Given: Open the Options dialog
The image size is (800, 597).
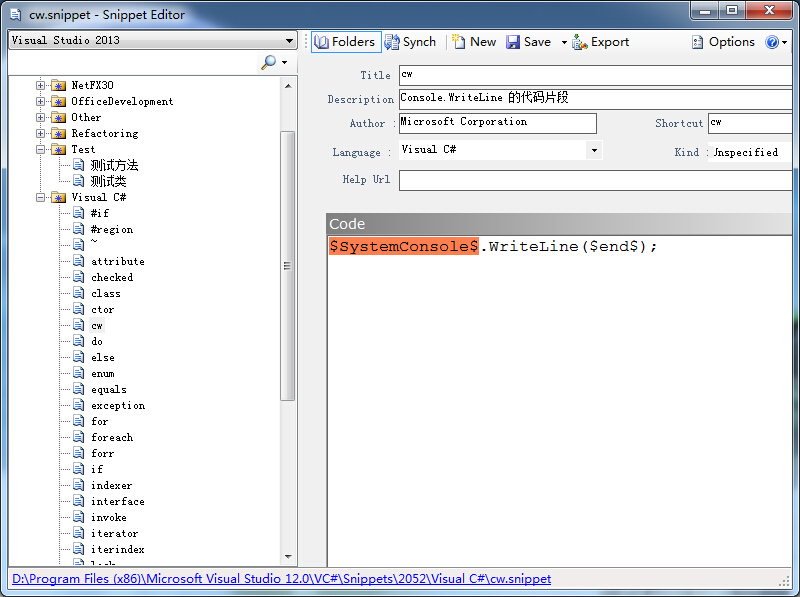Looking at the screenshot, I should 723,42.
